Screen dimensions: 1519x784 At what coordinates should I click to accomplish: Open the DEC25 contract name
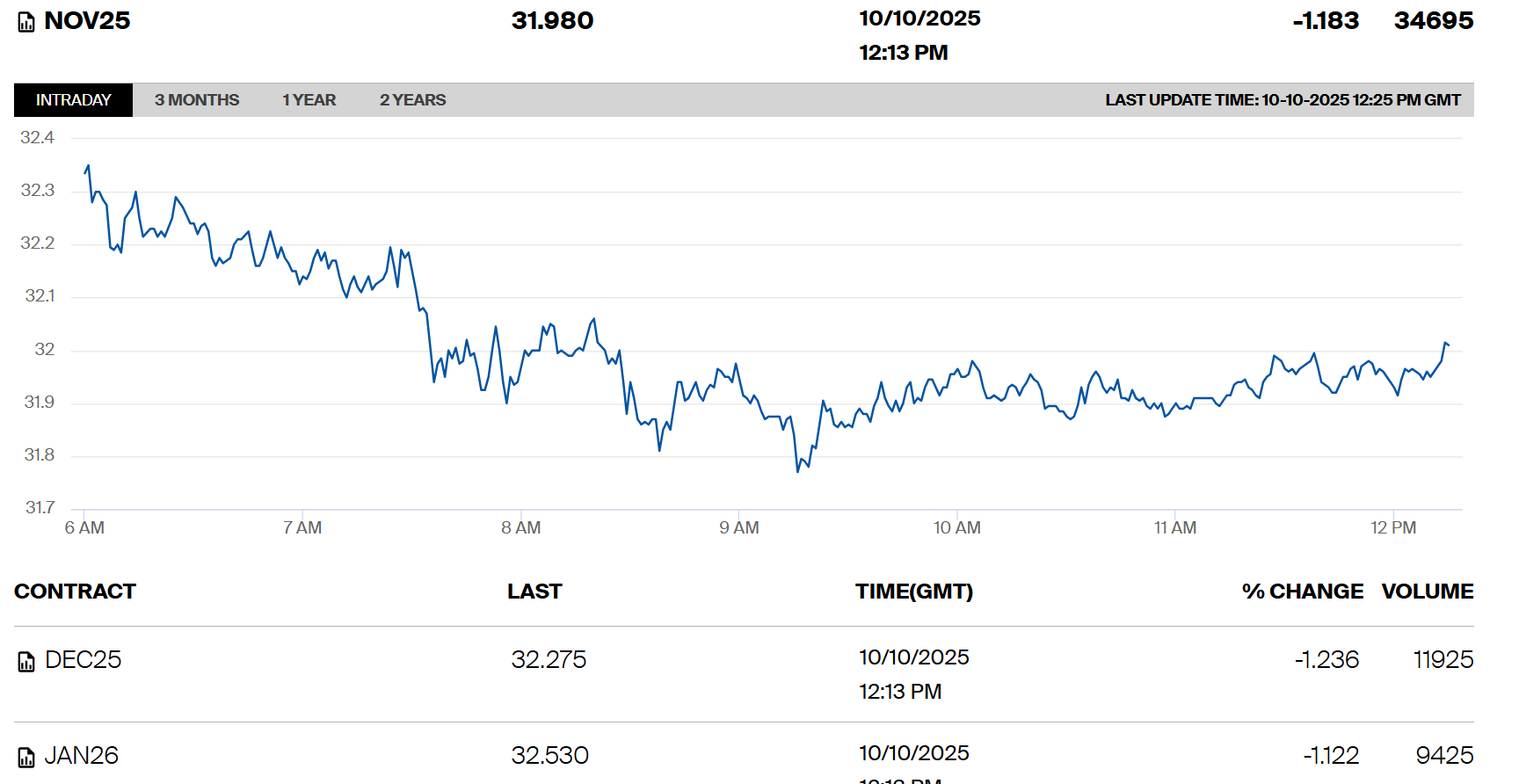(83, 660)
